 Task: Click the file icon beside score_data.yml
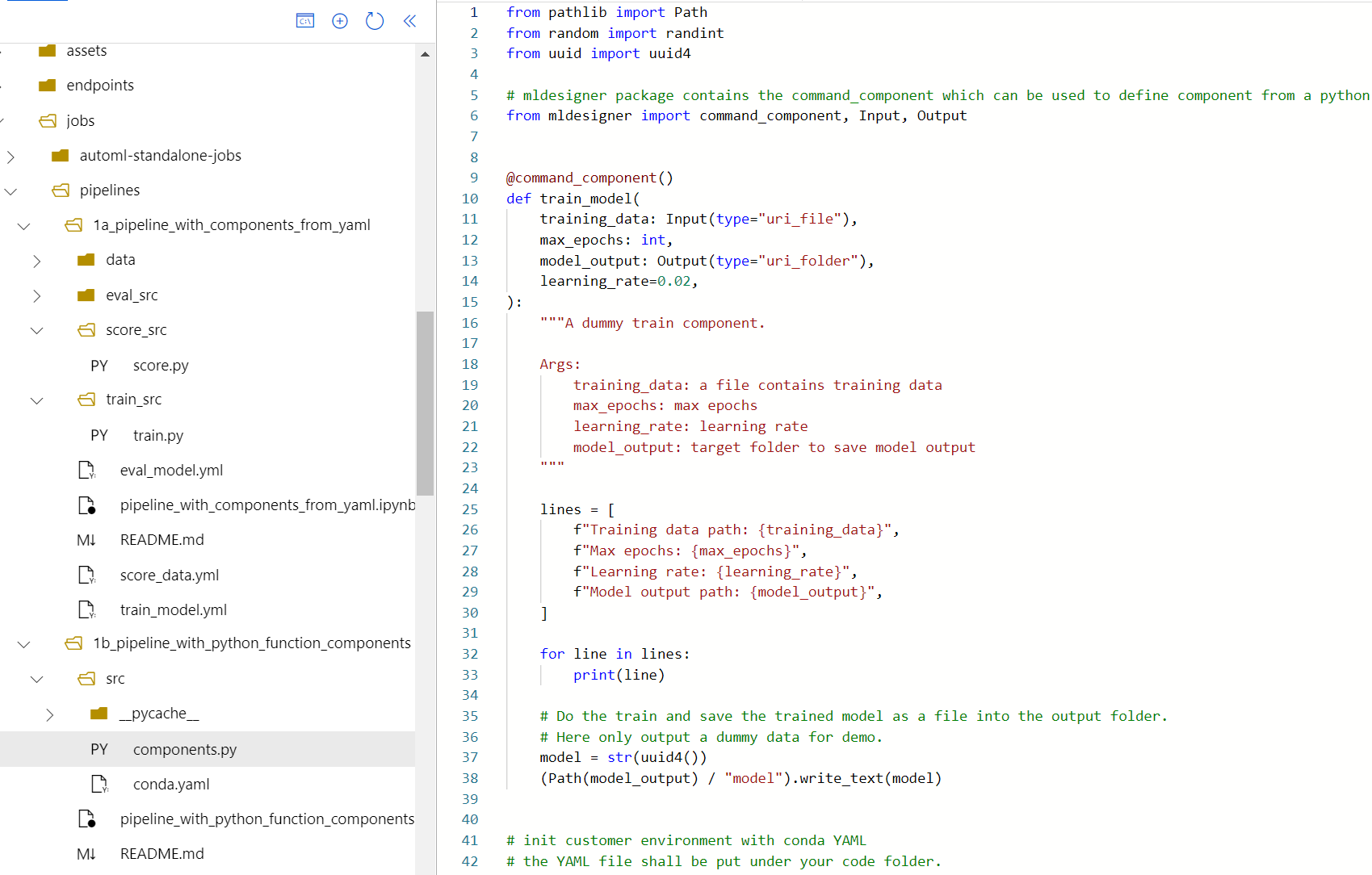86,576
